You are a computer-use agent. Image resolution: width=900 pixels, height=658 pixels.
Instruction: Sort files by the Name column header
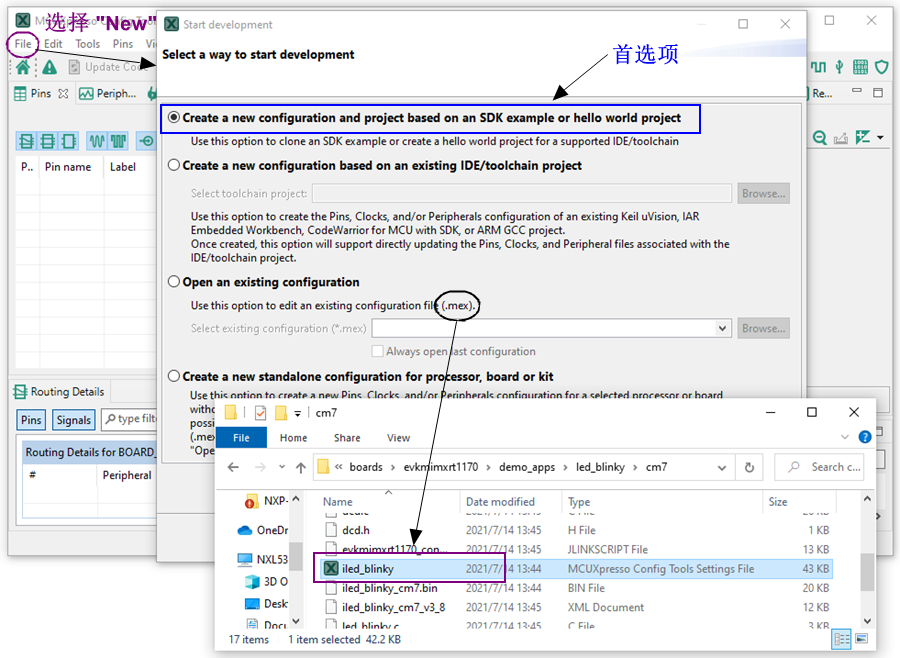tap(338, 501)
